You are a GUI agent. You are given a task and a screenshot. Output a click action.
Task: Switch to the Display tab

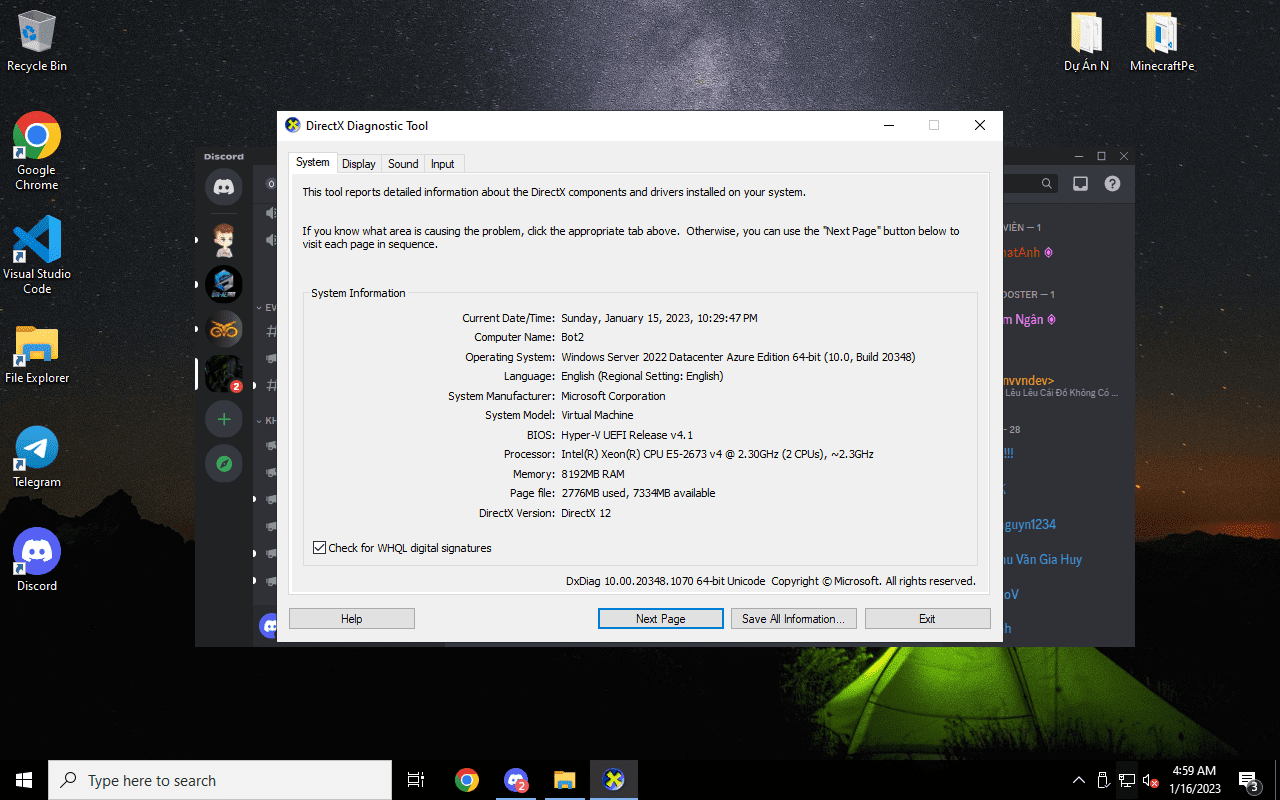point(359,164)
